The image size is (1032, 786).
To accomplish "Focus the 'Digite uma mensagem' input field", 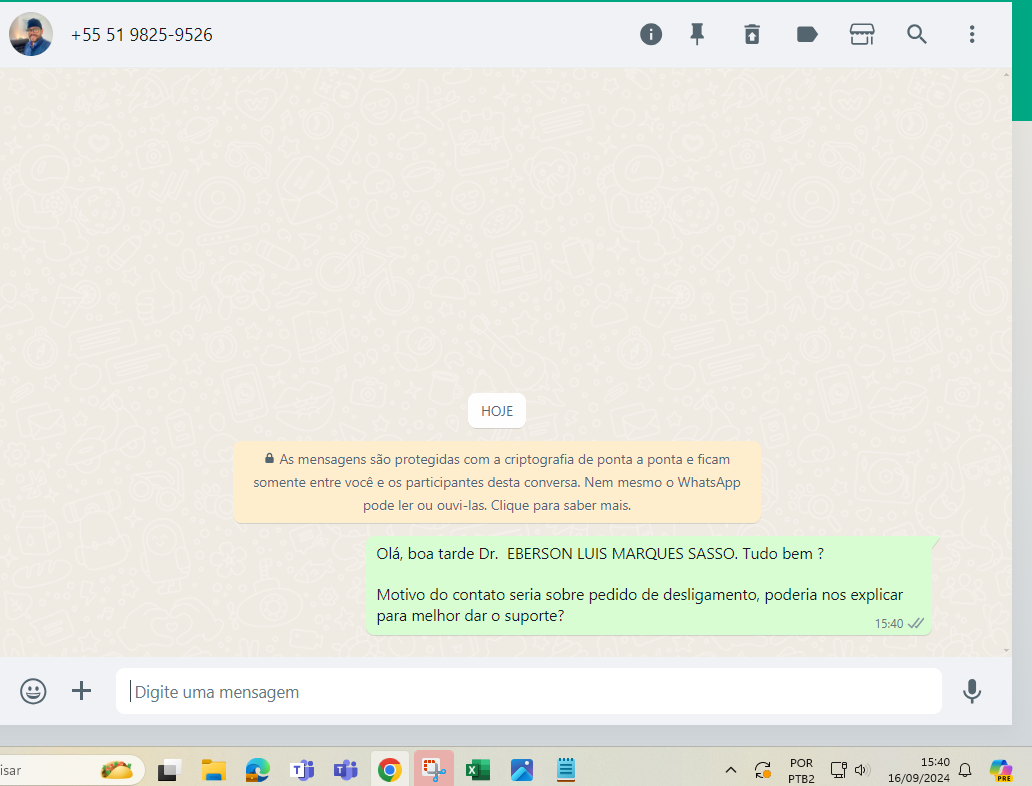I will point(530,692).
